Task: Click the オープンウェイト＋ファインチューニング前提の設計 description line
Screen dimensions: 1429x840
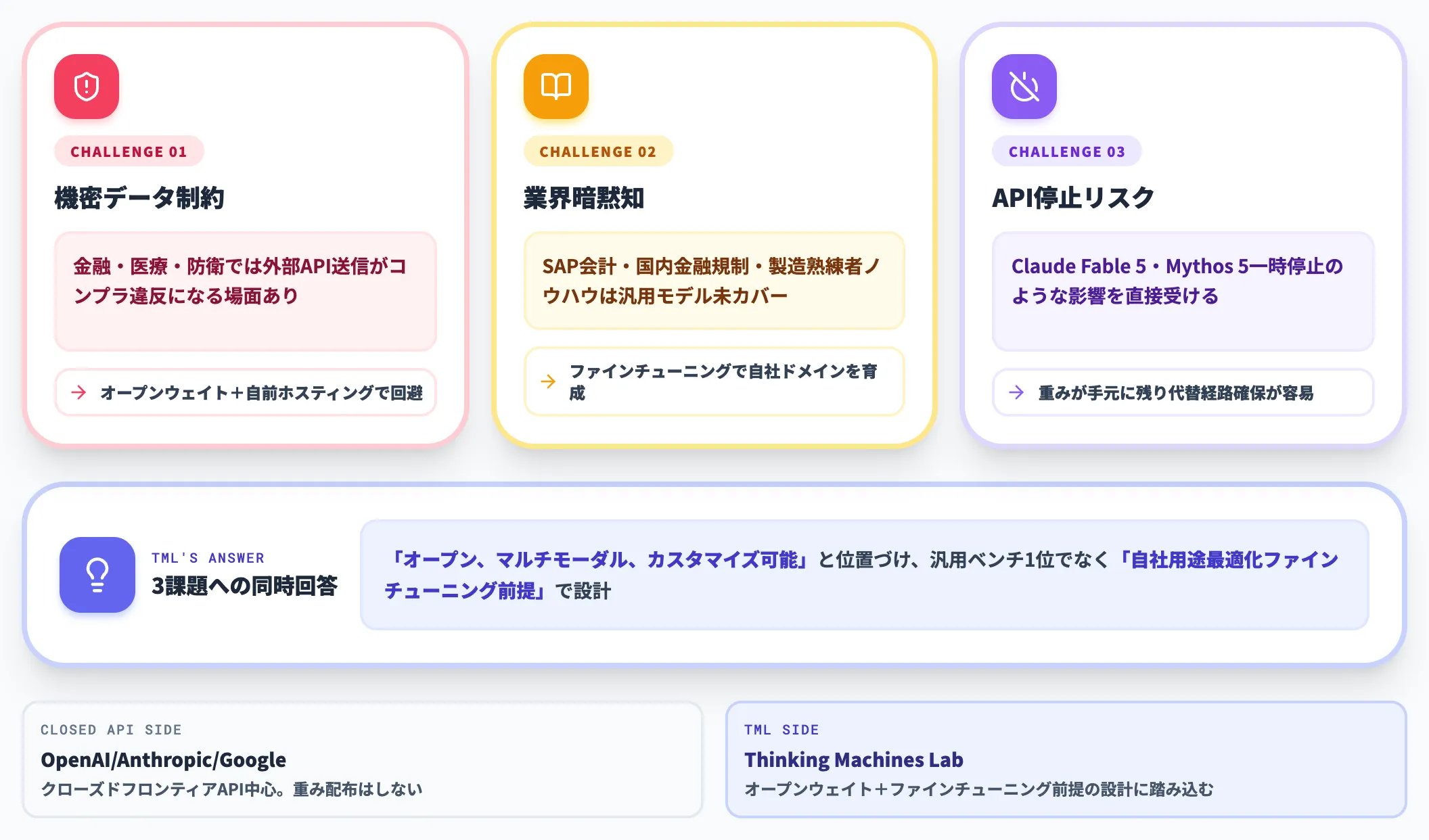Action: (979, 789)
